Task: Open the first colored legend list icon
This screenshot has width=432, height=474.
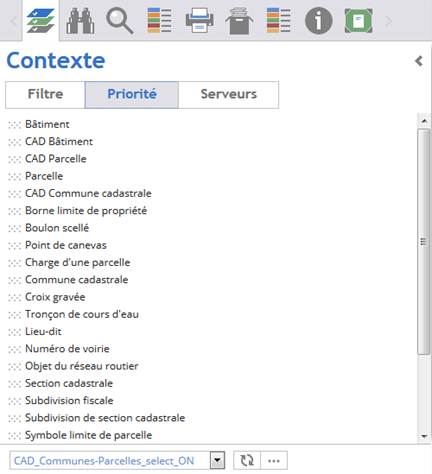Action: [x=160, y=21]
